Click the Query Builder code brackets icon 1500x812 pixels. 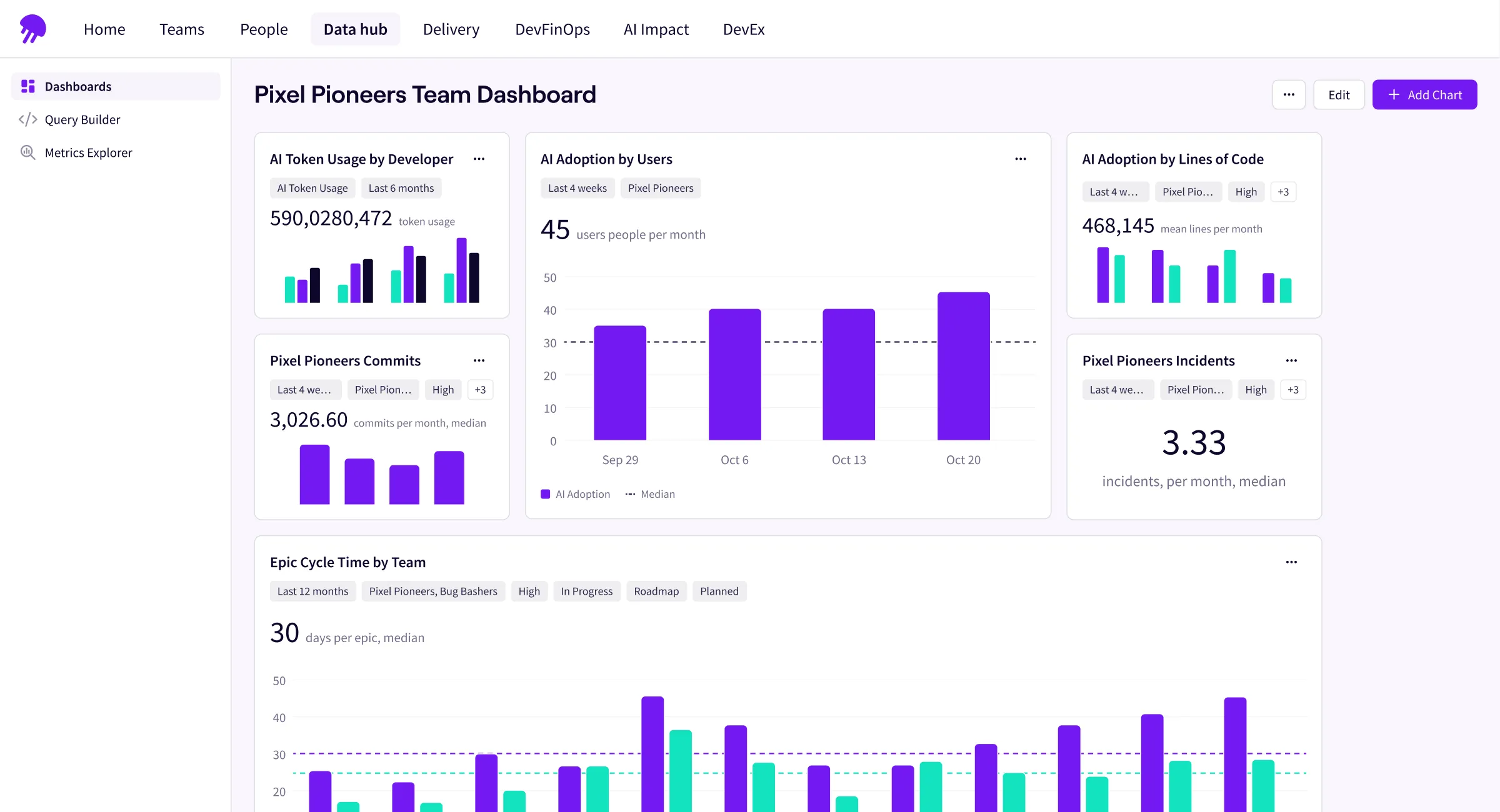[28, 119]
